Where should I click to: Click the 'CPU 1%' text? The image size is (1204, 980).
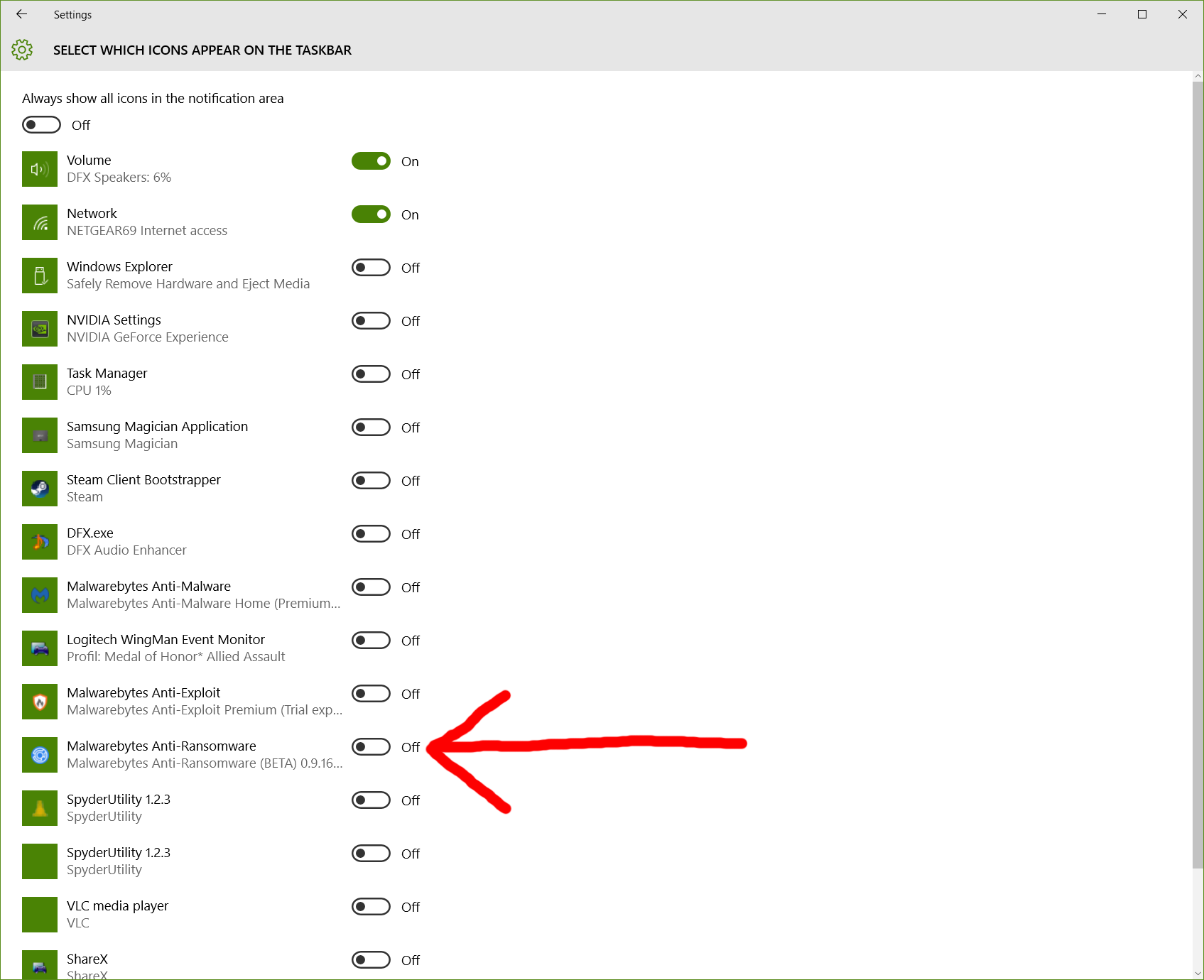tap(89, 391)
